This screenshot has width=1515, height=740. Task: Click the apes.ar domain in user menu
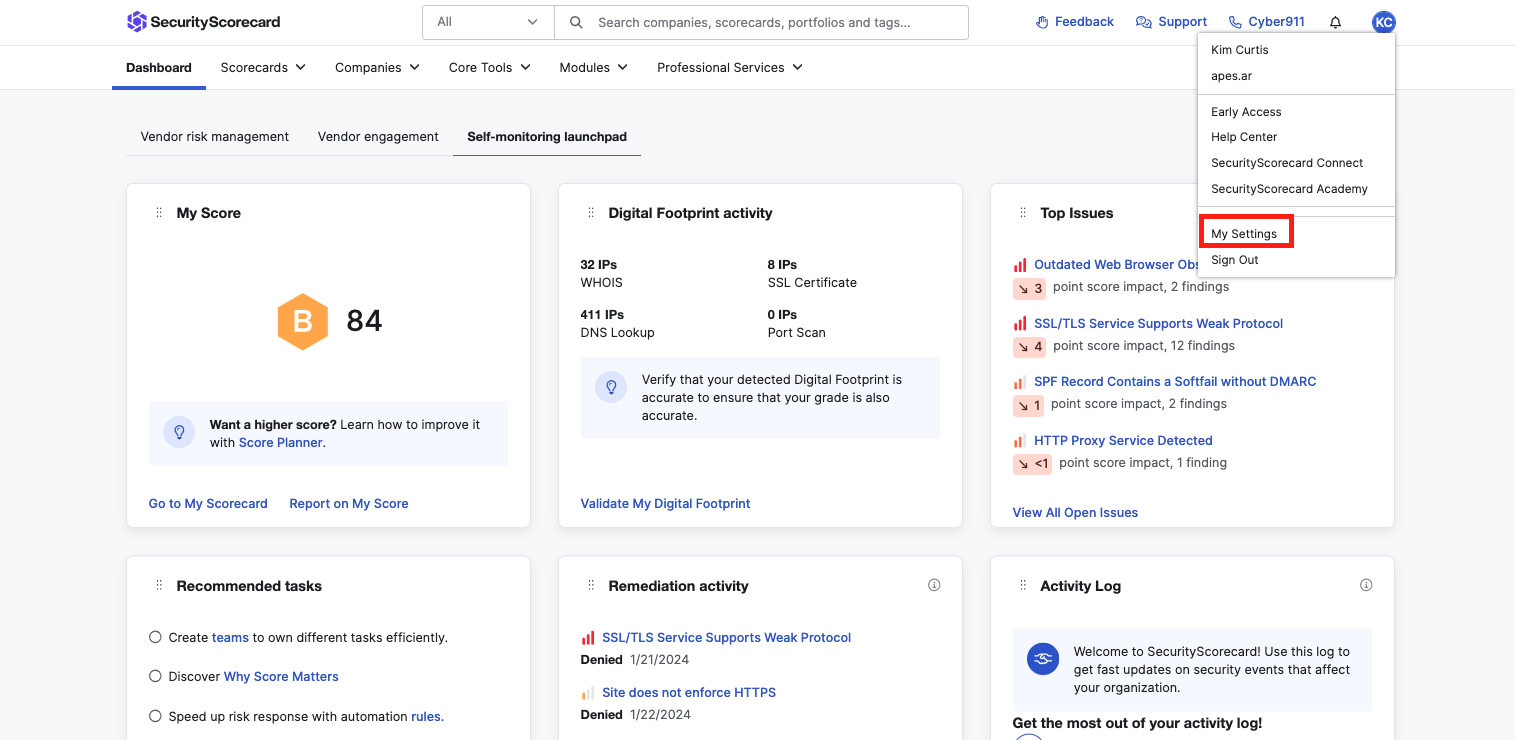tap(1231, 75)
